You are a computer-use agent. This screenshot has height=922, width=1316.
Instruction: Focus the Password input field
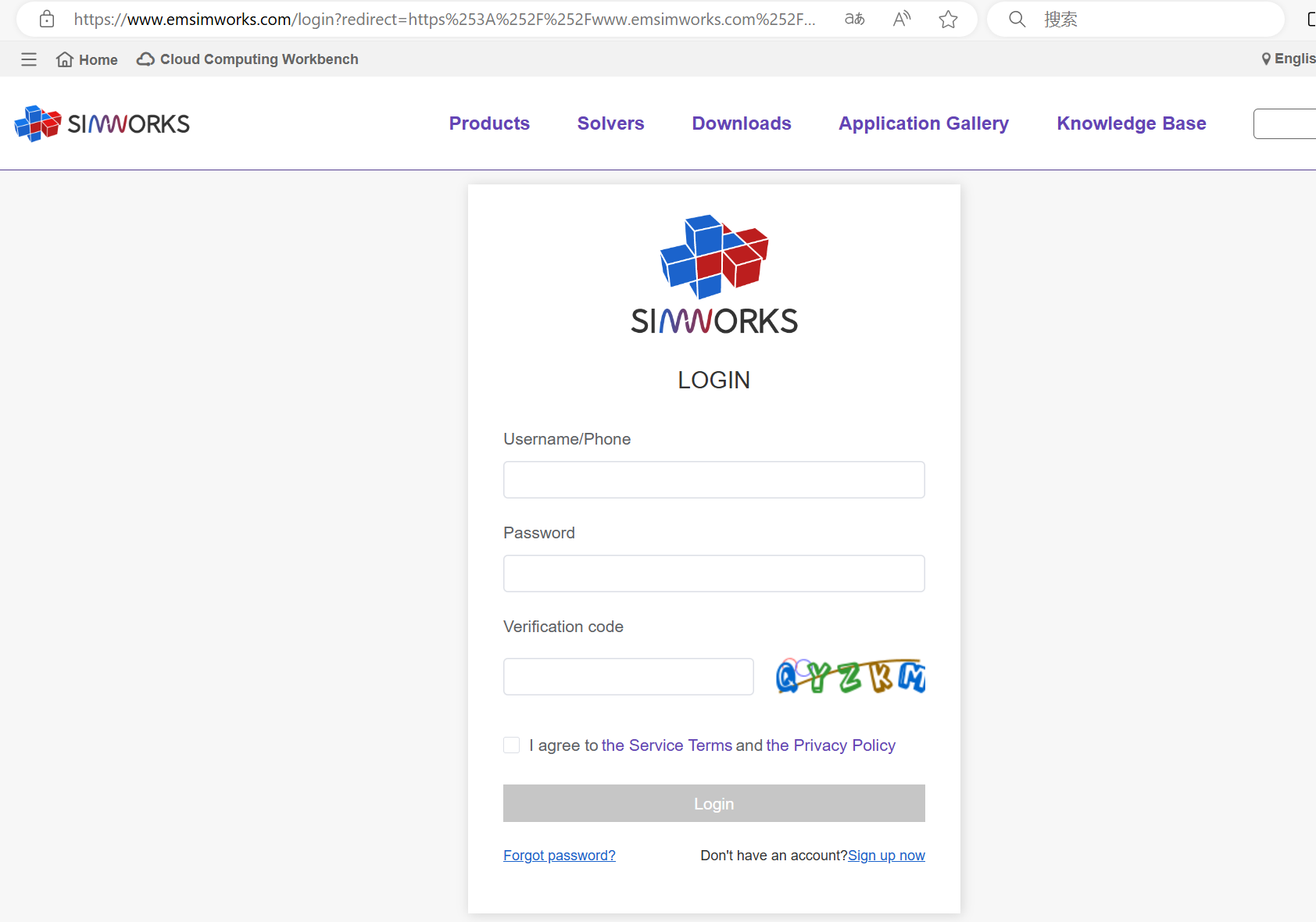pyautogui.click(x=714, y=574)
